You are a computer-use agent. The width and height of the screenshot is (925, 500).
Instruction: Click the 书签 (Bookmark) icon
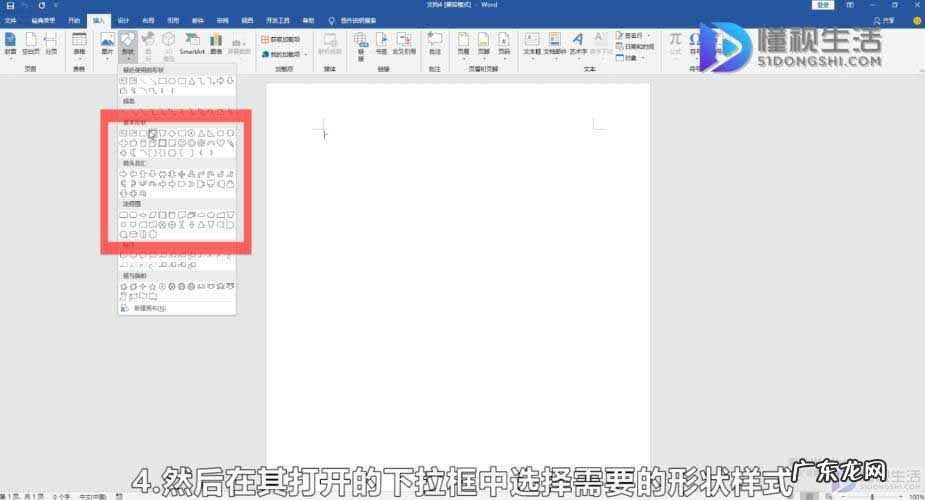(x=382, y=44)
